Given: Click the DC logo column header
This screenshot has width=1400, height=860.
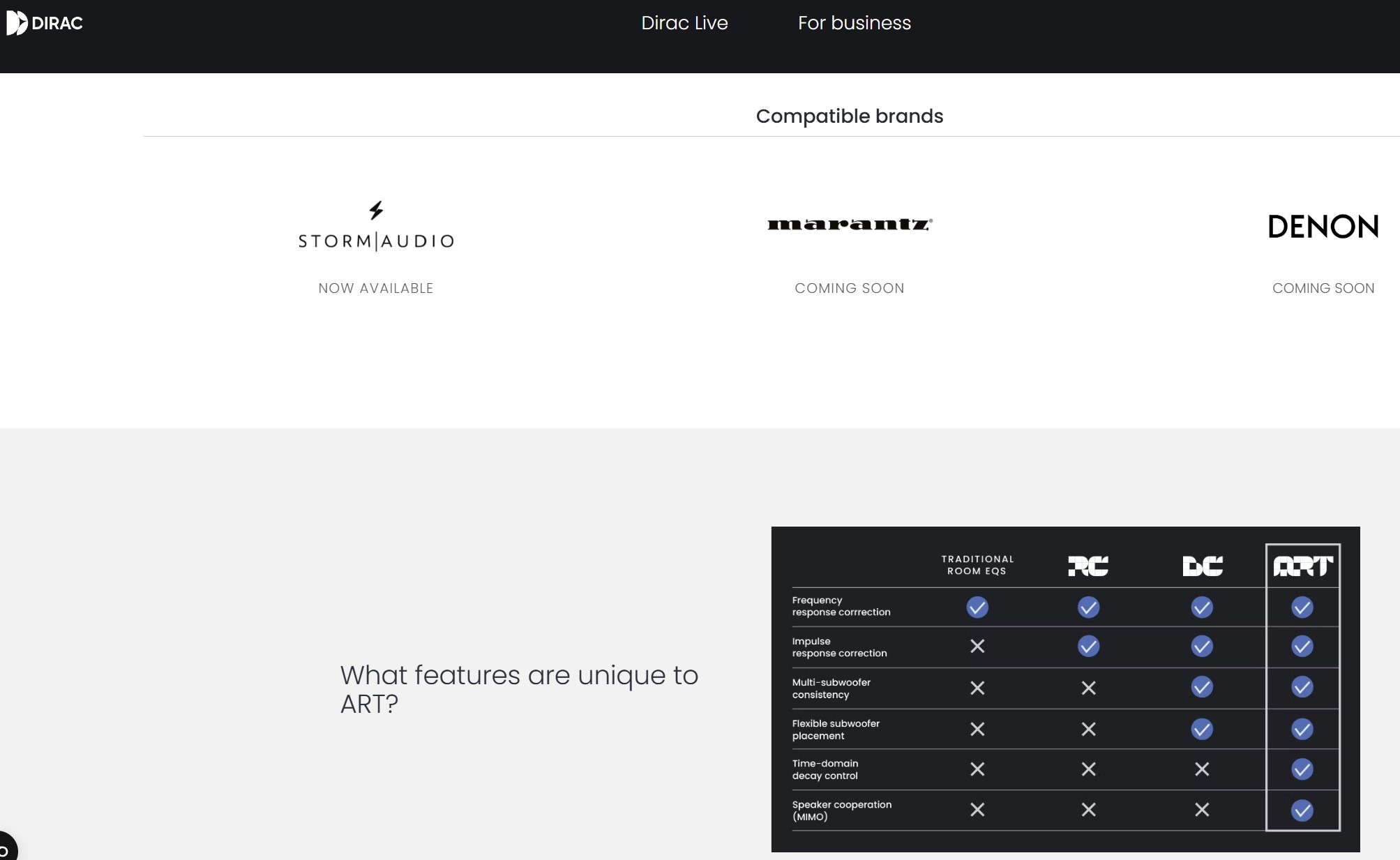Looking at the screenshot, I should pyautogui.click(x=1202, y=566).
